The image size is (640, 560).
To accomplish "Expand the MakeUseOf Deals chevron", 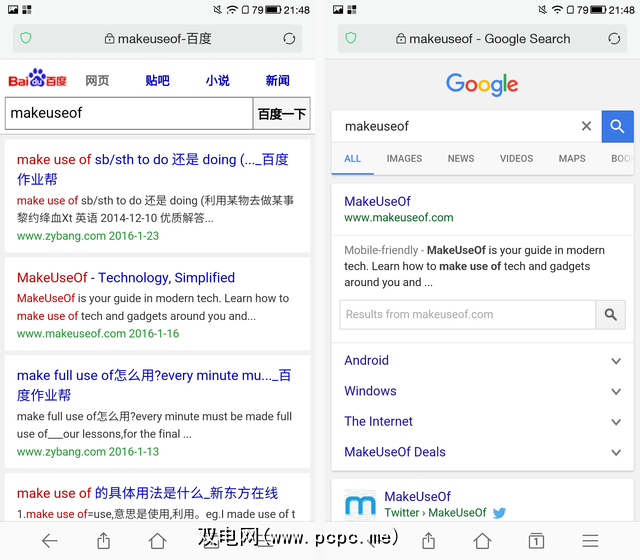I will click(616, 452).
